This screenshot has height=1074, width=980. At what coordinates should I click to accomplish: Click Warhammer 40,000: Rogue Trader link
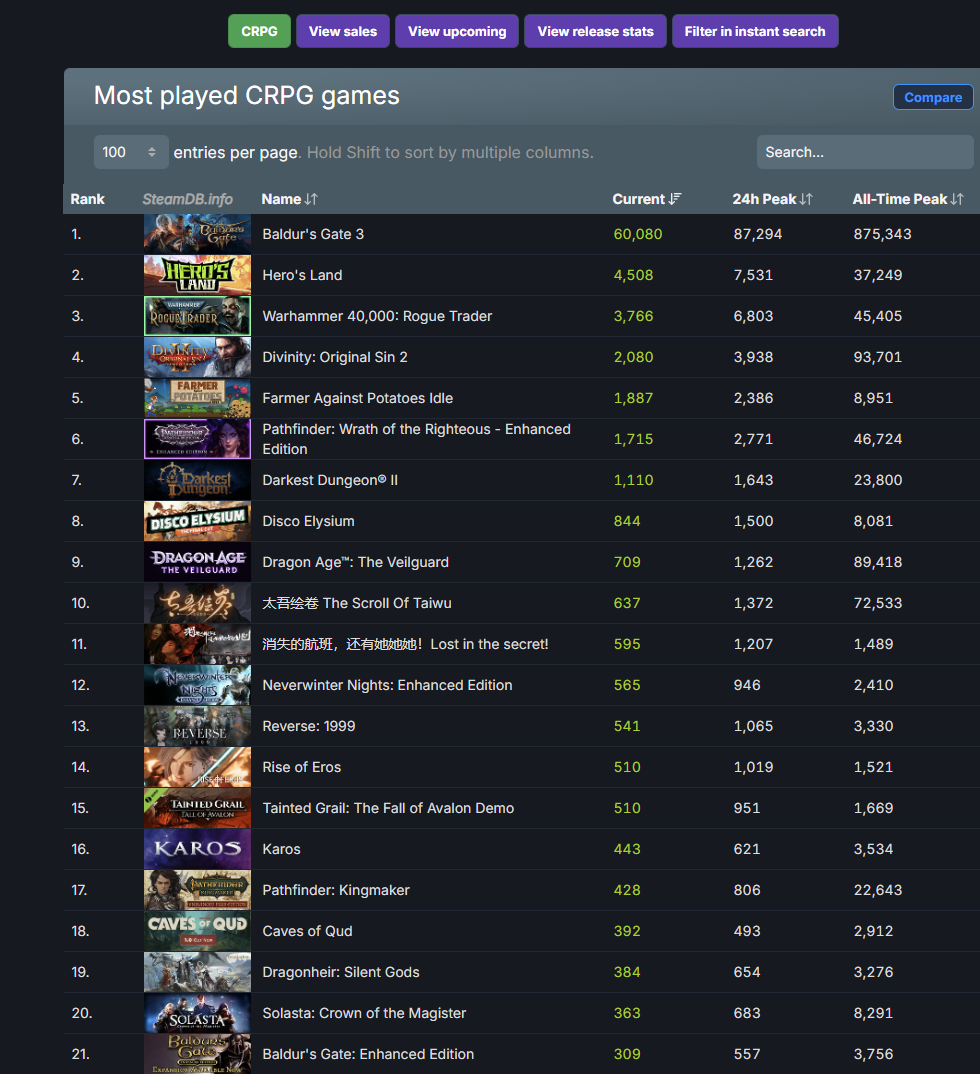coord(377,316)
